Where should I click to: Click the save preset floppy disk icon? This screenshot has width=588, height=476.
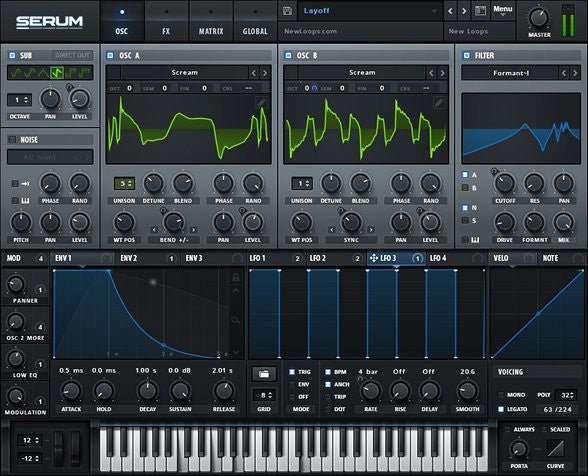[x=288, y=11]
